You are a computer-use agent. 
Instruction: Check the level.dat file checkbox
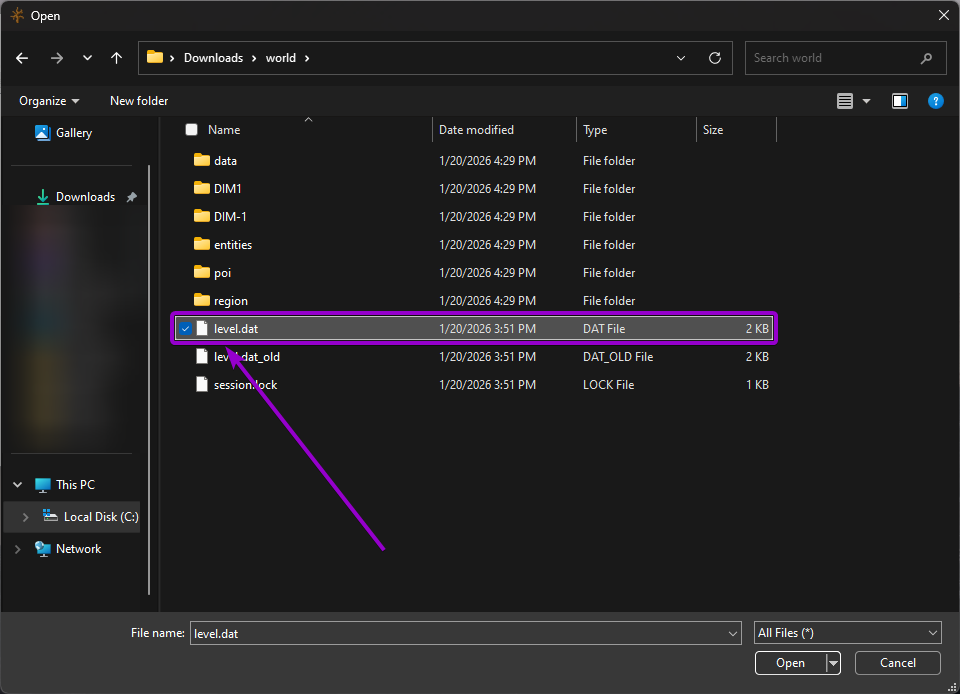click(x=185, y=328)
